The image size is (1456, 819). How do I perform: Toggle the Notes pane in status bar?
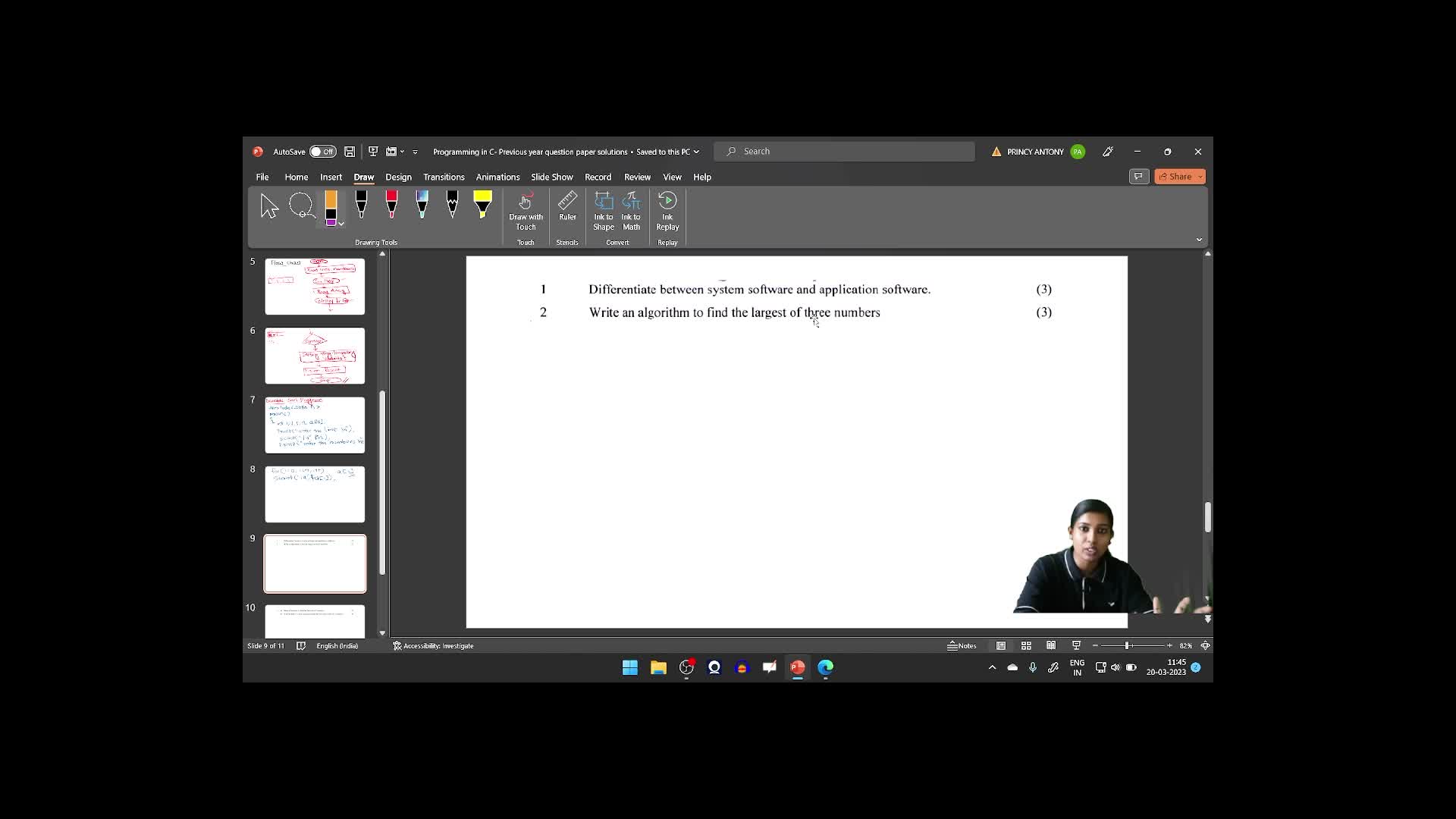coord(962,646)
